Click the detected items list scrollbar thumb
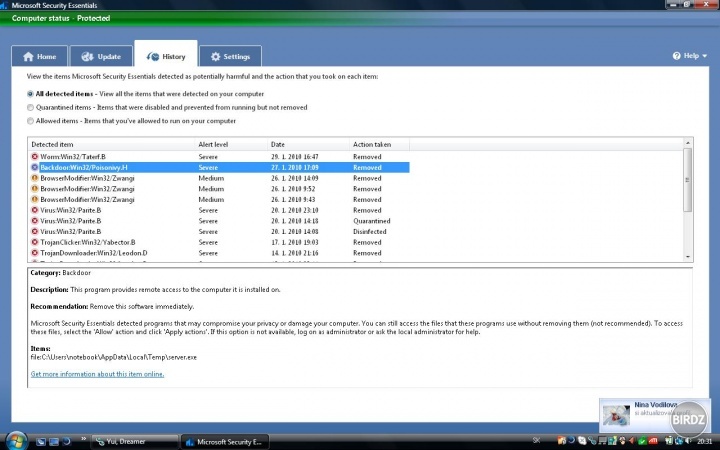Screen dimensions: 720x450 [687, 180]
